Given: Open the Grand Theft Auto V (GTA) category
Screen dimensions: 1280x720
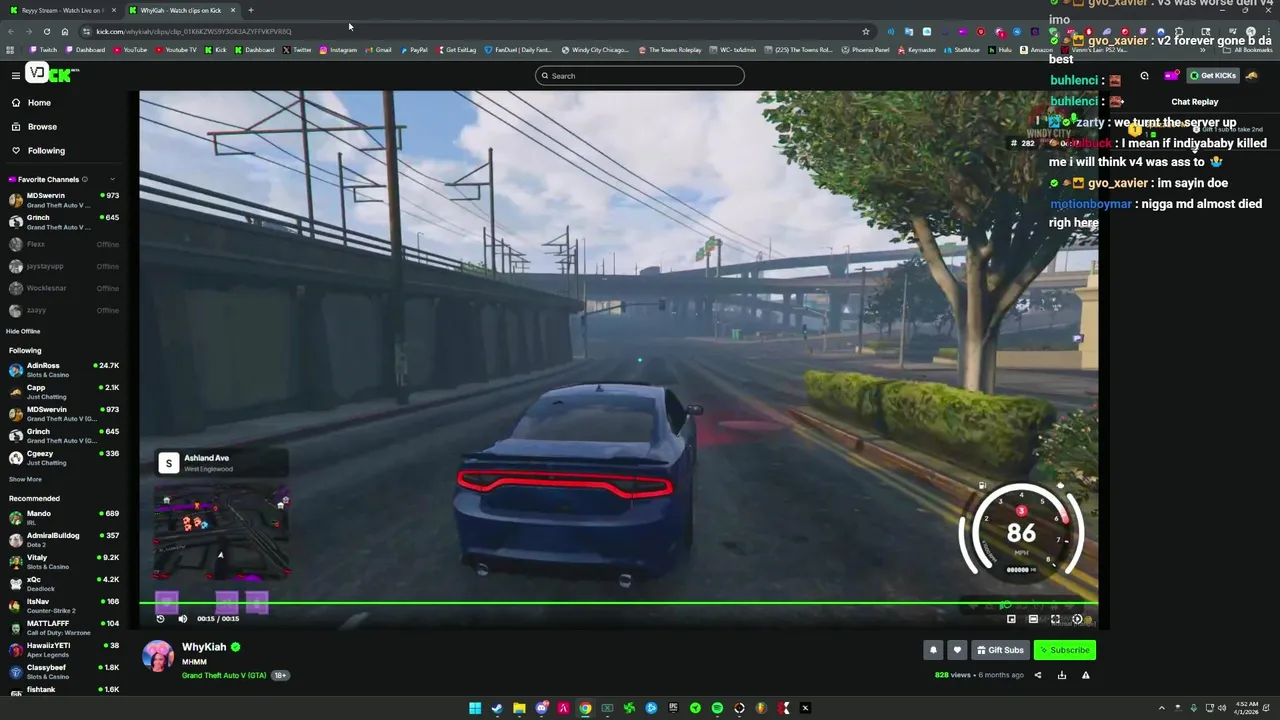Looking at the screenshot, I should 224,676.
